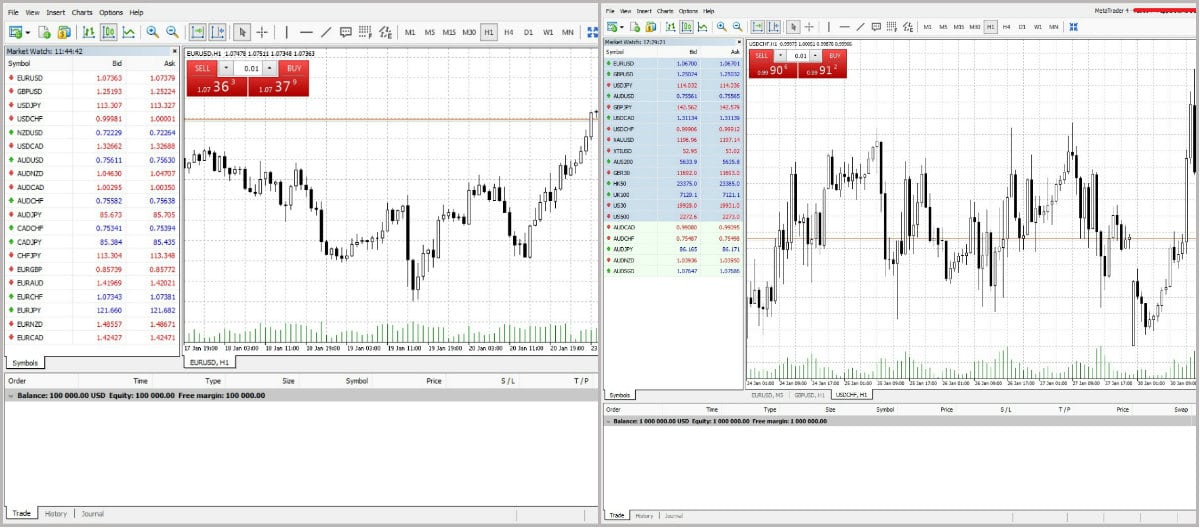Draw a trendline using left toolbar icon
Screen dimensions: 1200x528
(326, 32)
